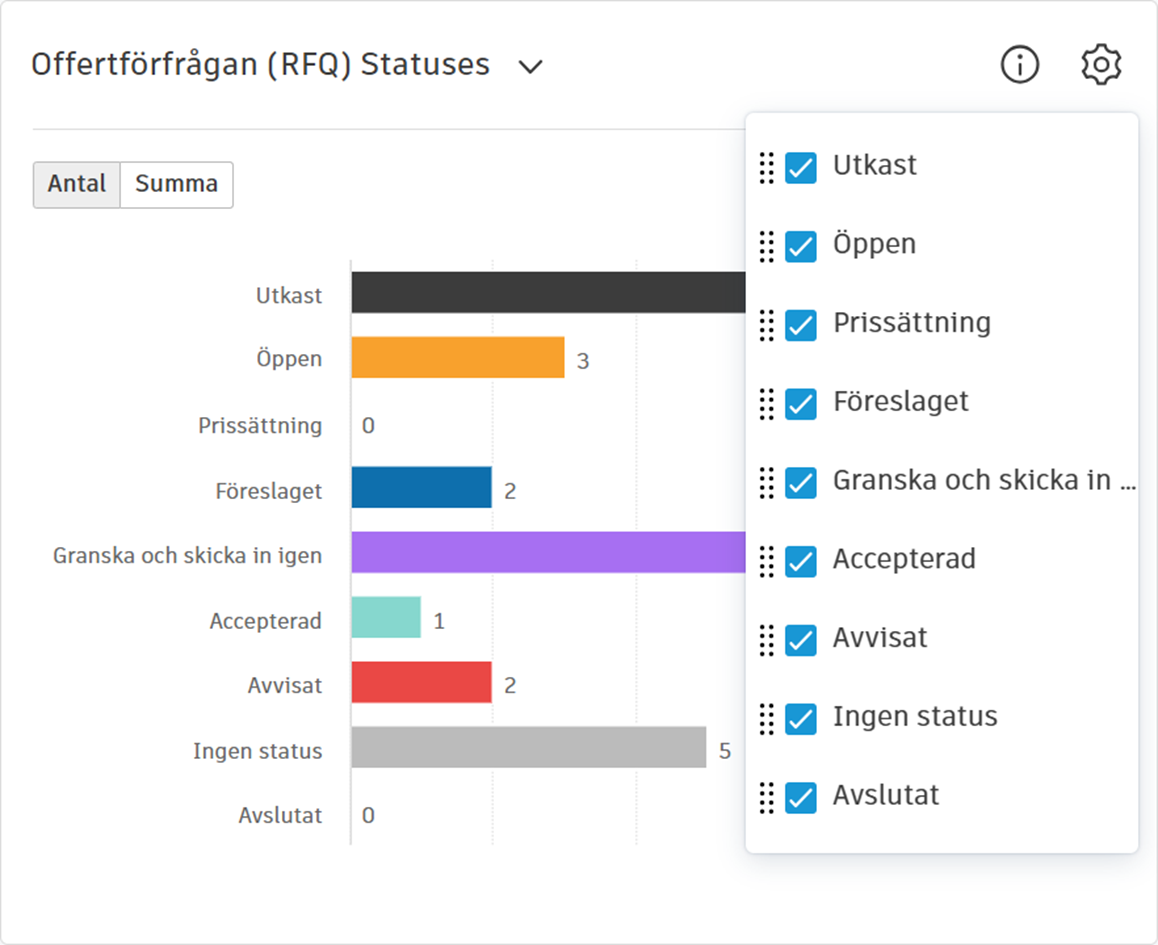
Task: Click the info circle icon
Action: [x=1020, y=65]
